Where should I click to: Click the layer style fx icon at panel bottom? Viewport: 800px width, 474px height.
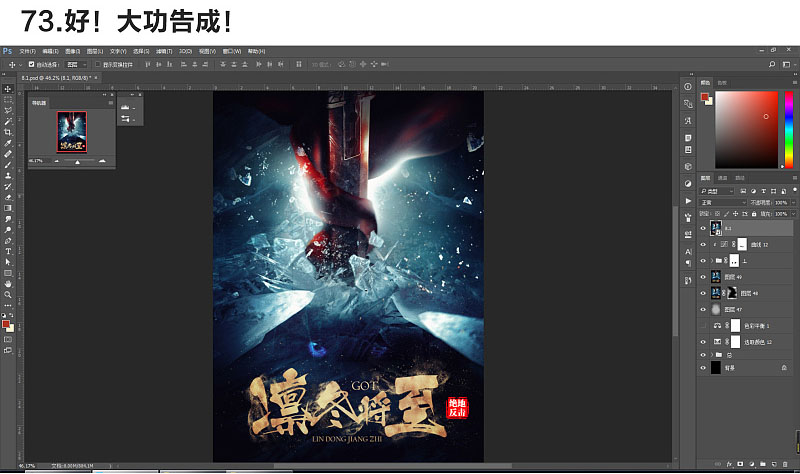[729, 464]
